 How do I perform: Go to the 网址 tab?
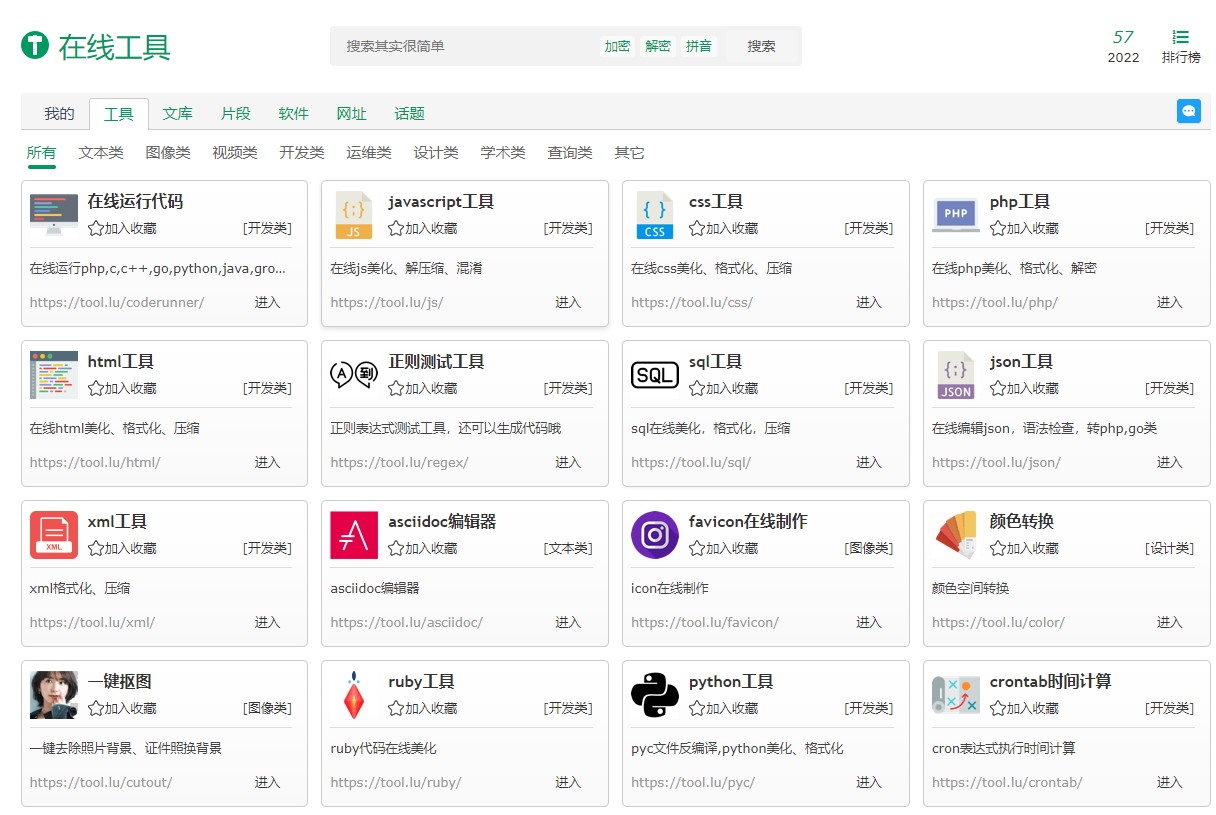coord(352,114)
